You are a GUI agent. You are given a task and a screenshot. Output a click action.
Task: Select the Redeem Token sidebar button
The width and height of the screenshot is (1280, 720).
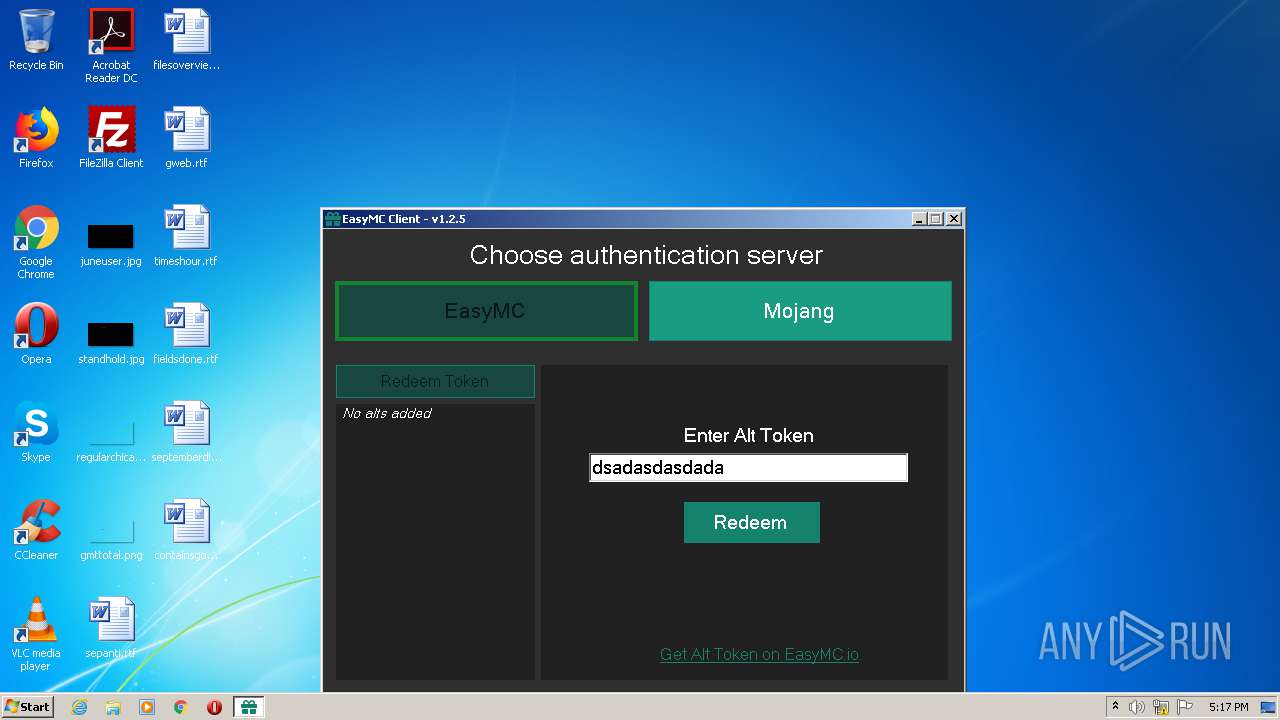click(435, 381)
